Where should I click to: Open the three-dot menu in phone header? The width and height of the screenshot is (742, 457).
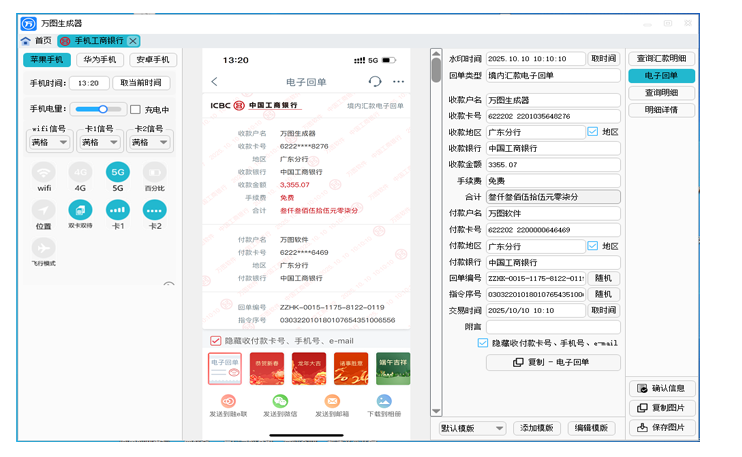click(398, 81)
